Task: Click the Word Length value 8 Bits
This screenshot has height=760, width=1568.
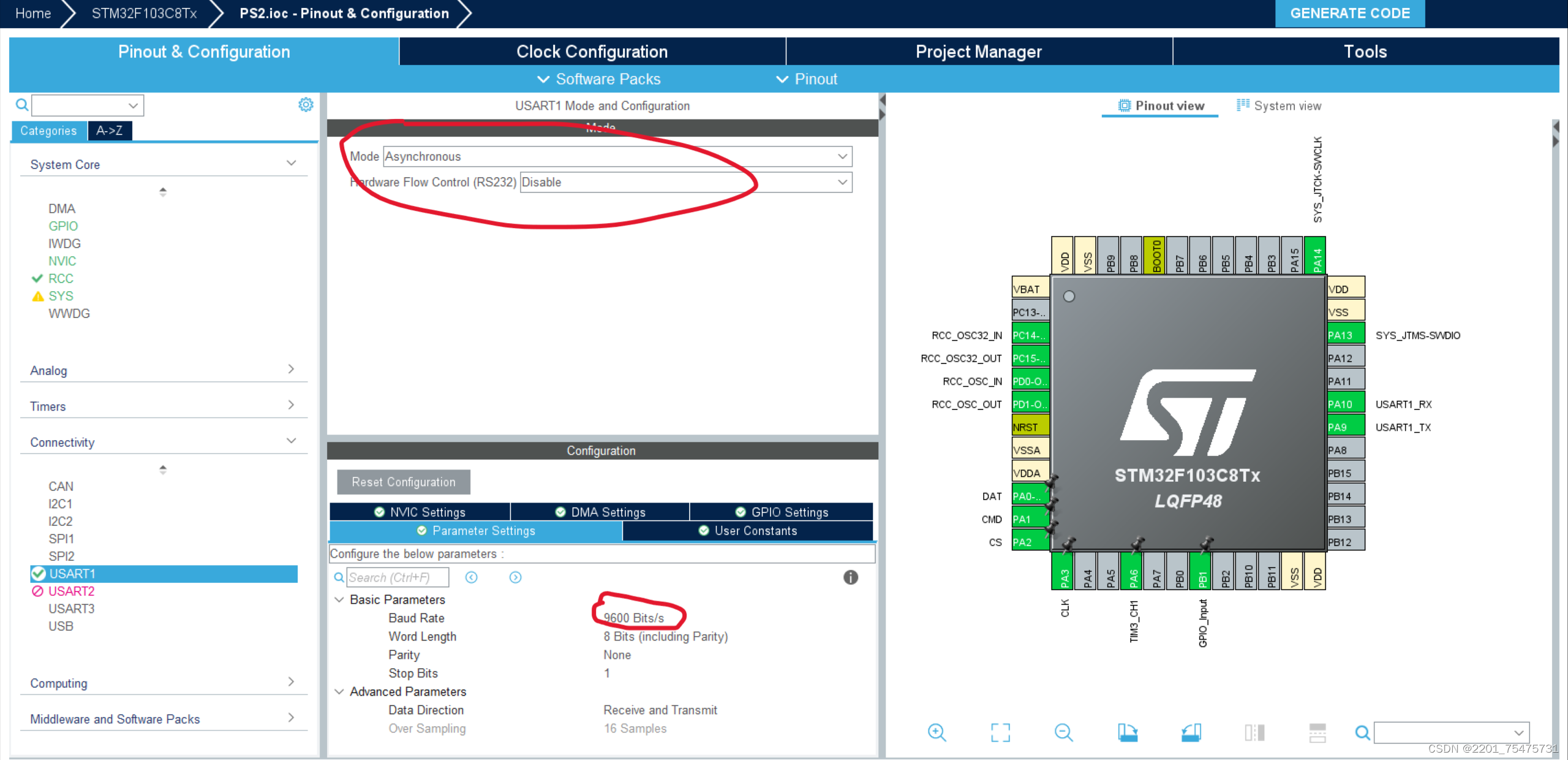Action: pos(666,636)
